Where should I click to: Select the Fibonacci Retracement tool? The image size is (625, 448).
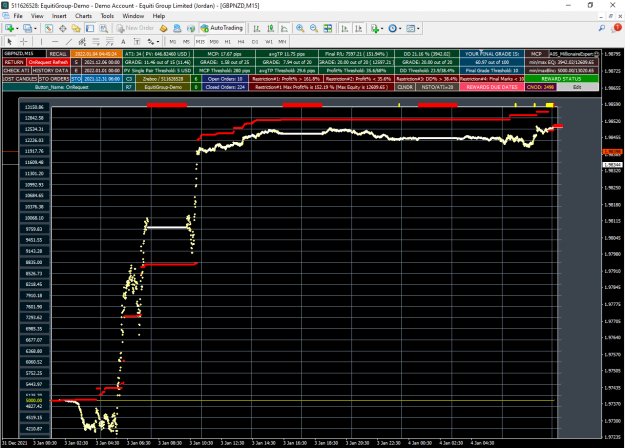(96, 41)
